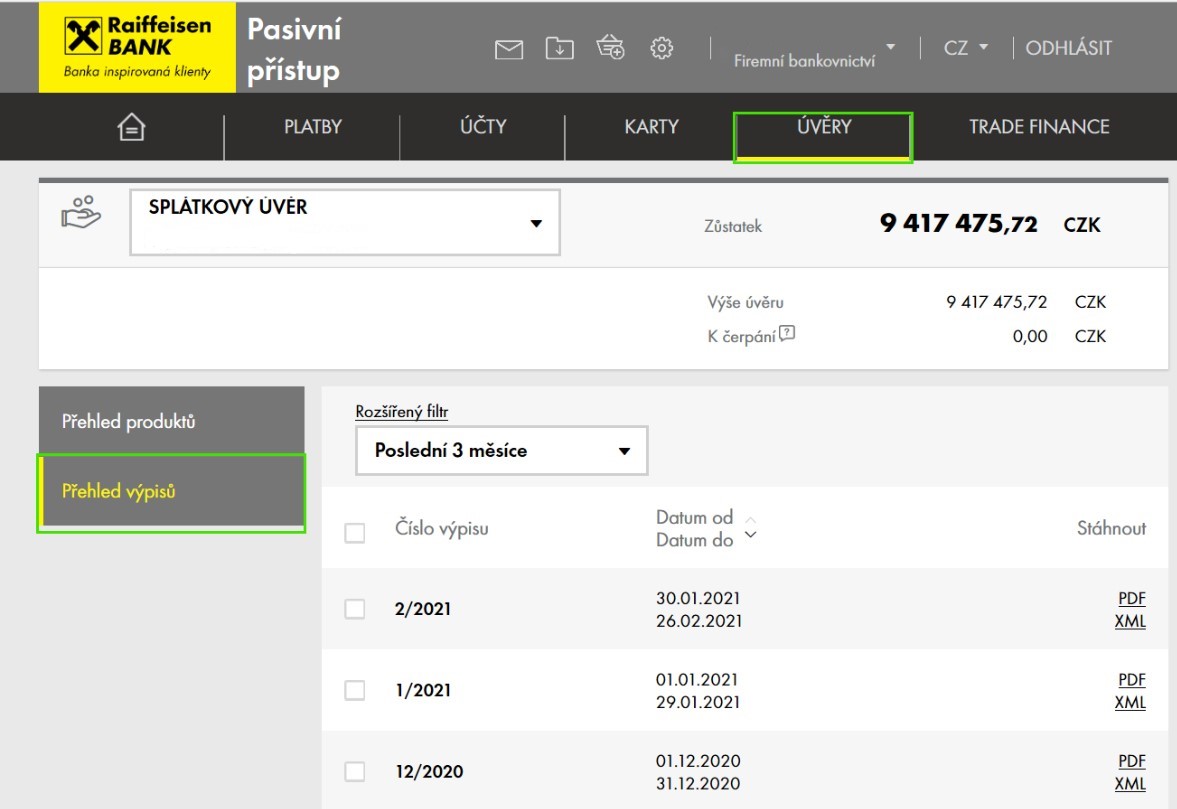1177x809 pixels.
Task: Expand the Splátkový úvěr product dropdown
Action: [x=345, y=222]
